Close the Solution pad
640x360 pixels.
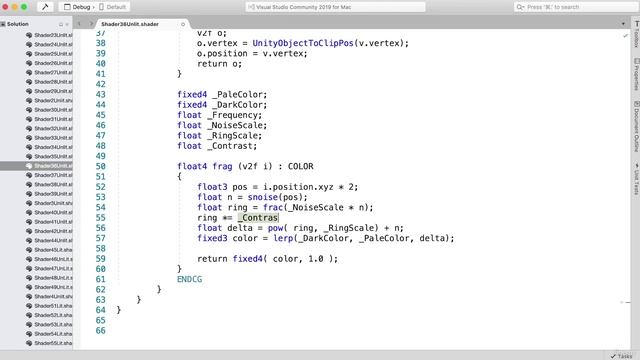[x=67, y=24]
